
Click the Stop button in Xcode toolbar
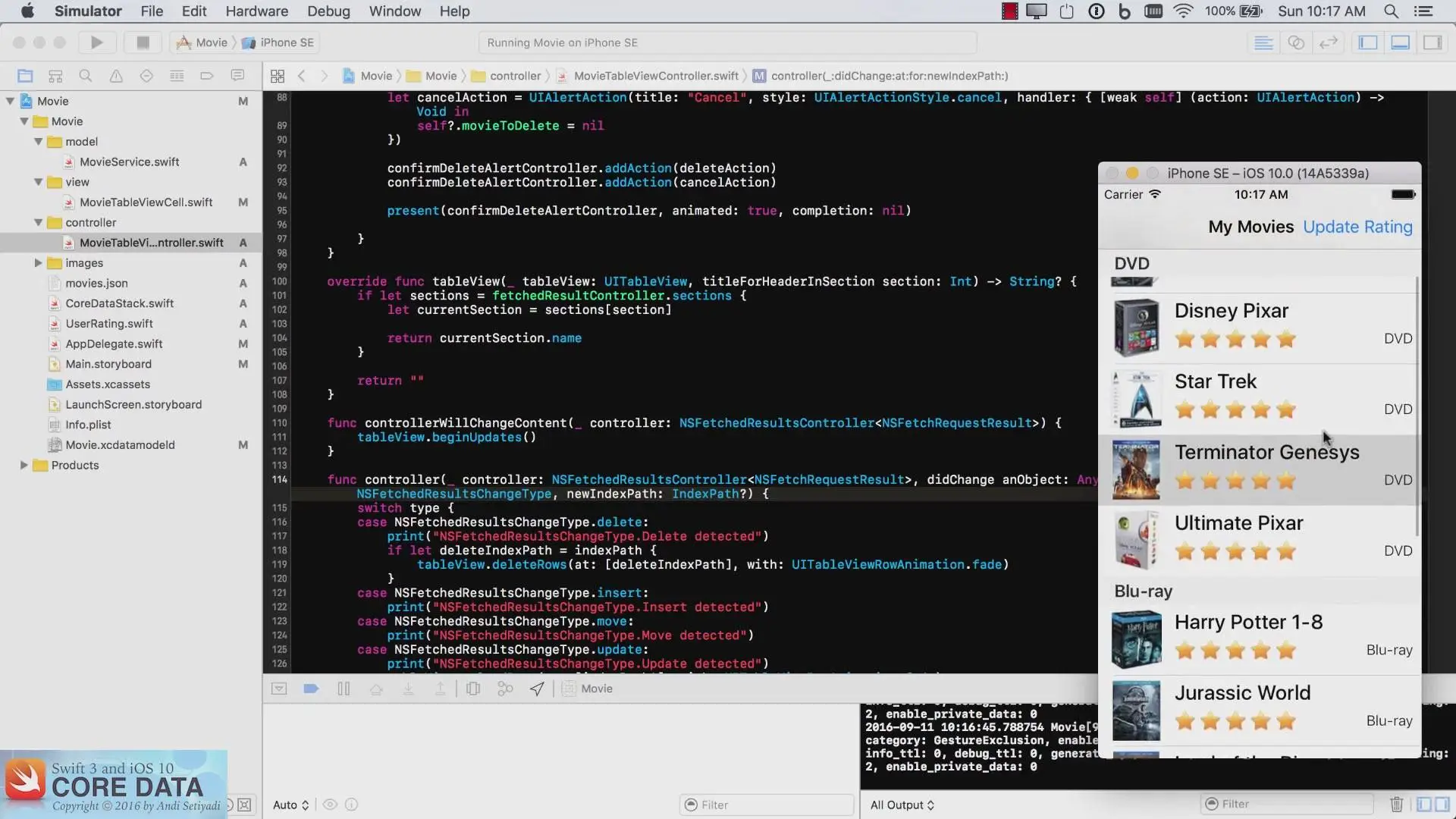[x=143, y=42]
